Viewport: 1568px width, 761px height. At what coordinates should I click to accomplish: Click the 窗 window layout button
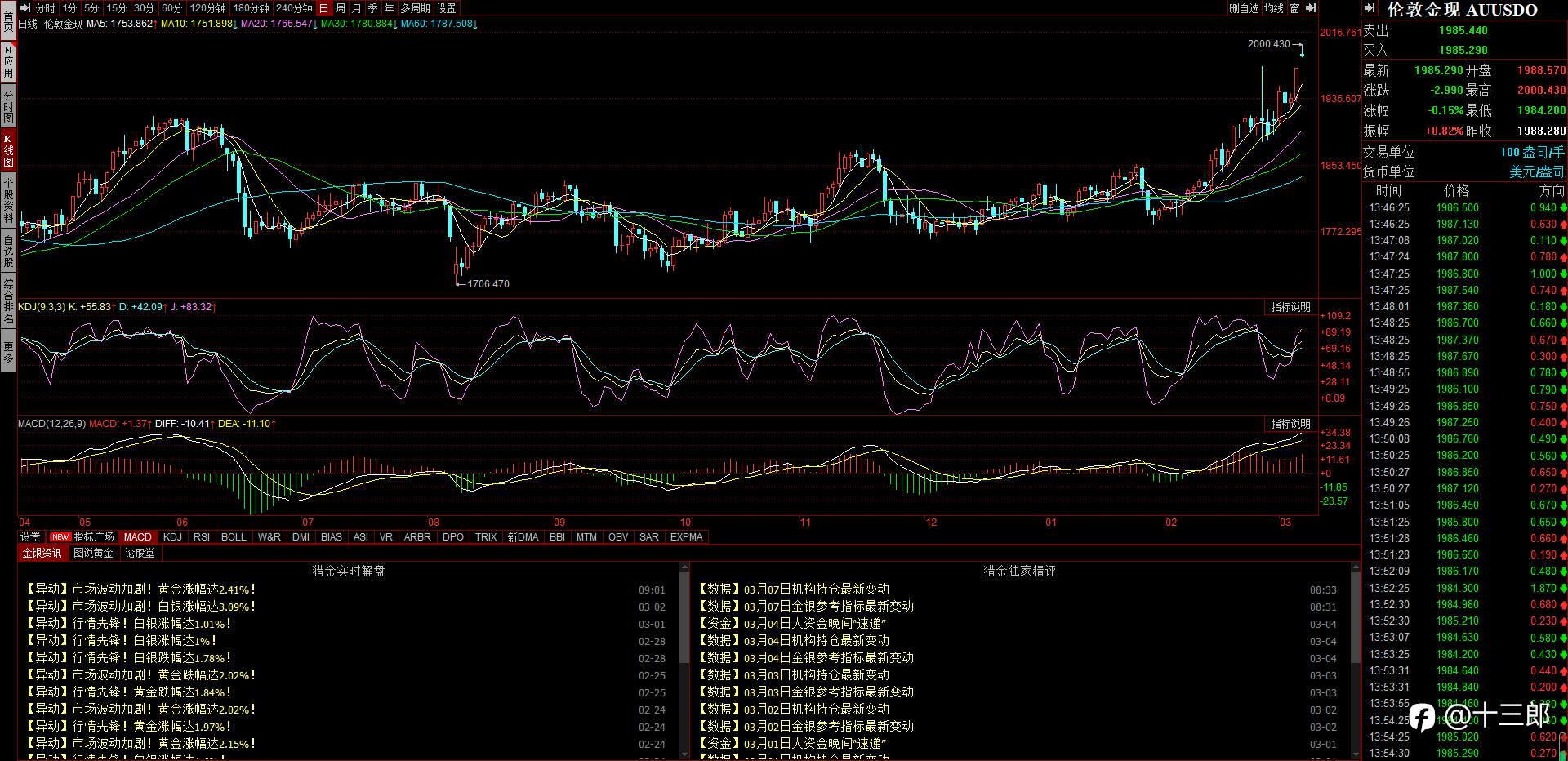[x=1295, y=8]
